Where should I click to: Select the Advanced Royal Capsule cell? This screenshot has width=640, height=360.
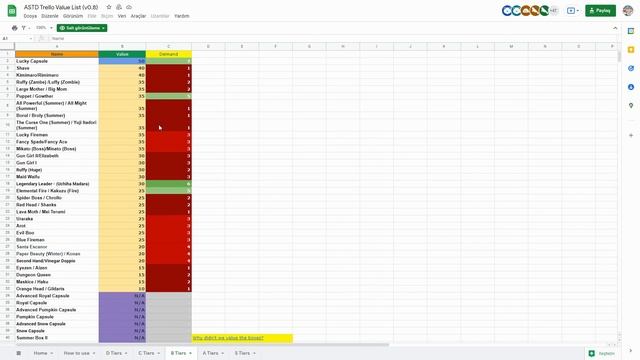(x=57, y=296)
